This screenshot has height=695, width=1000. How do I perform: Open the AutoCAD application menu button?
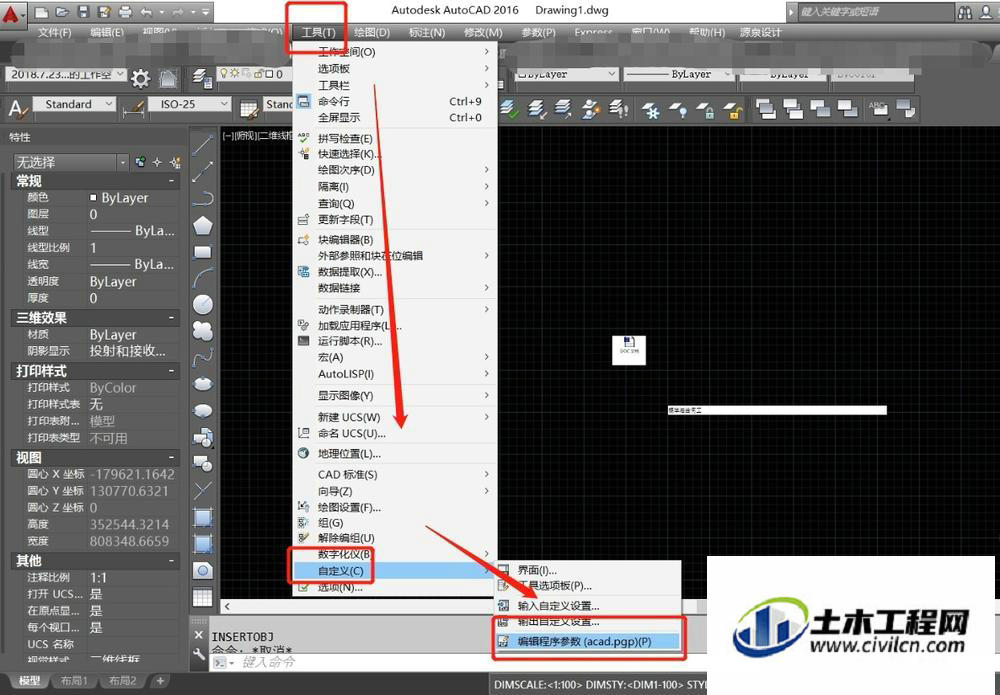[12, 13]
